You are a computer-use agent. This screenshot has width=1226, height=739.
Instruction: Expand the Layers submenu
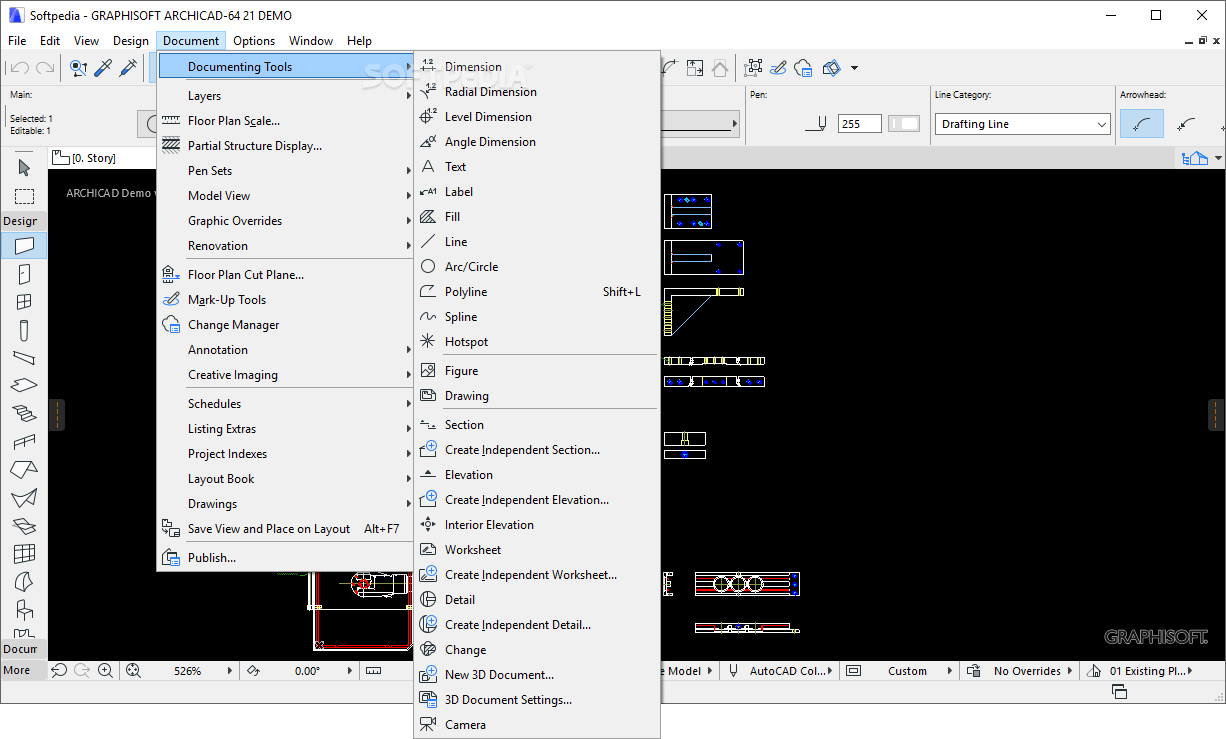click(285, 96)
